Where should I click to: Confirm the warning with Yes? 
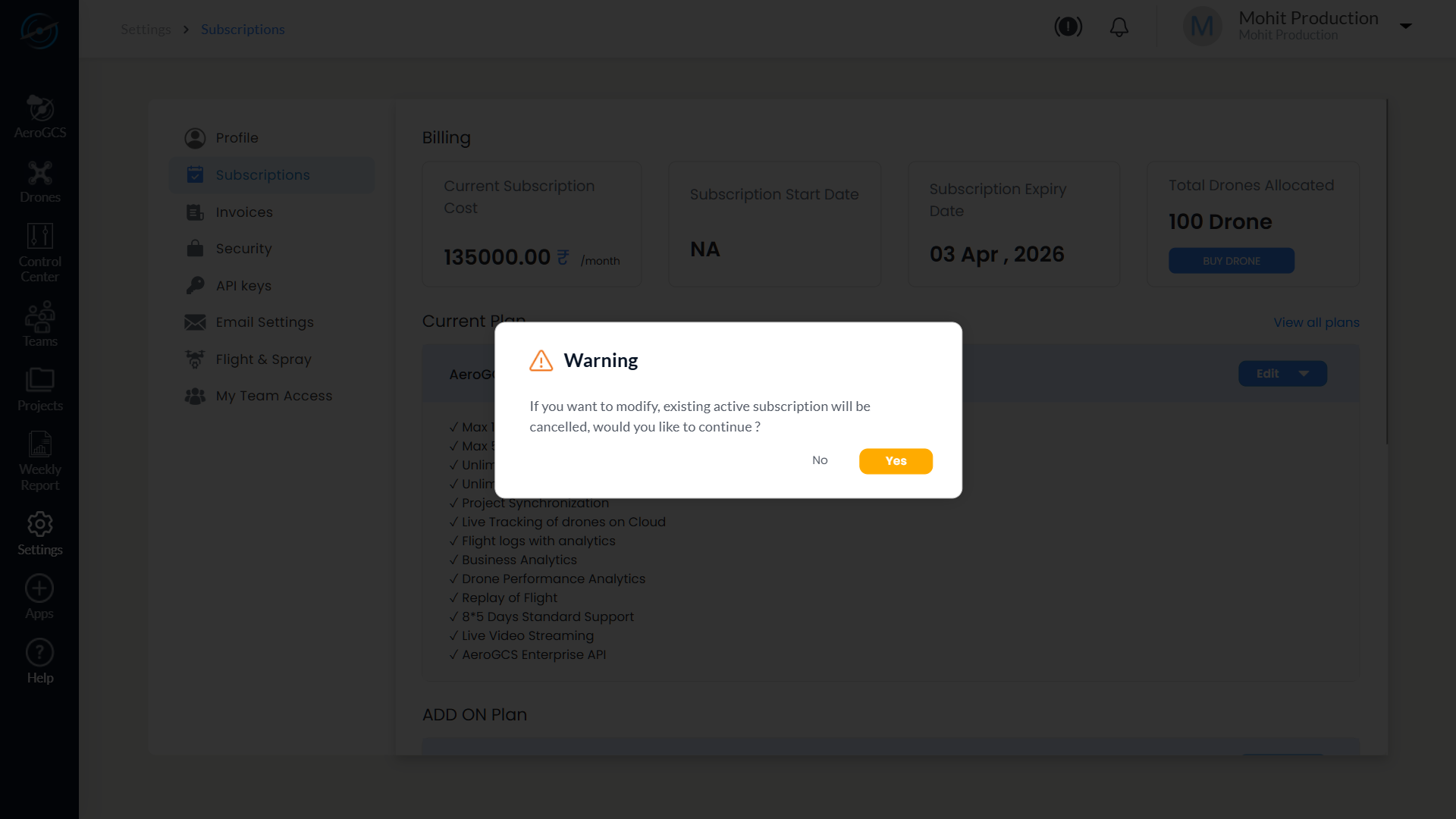(896, 461)
